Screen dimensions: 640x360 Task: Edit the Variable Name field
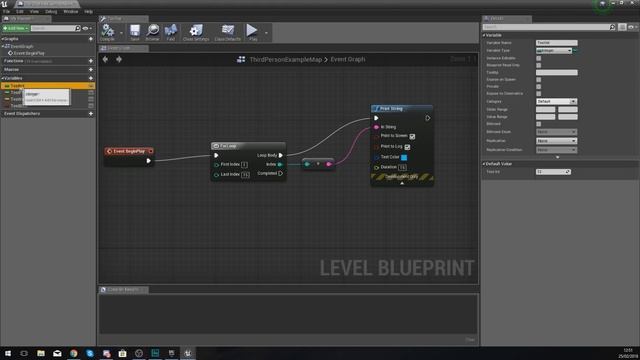556,42
